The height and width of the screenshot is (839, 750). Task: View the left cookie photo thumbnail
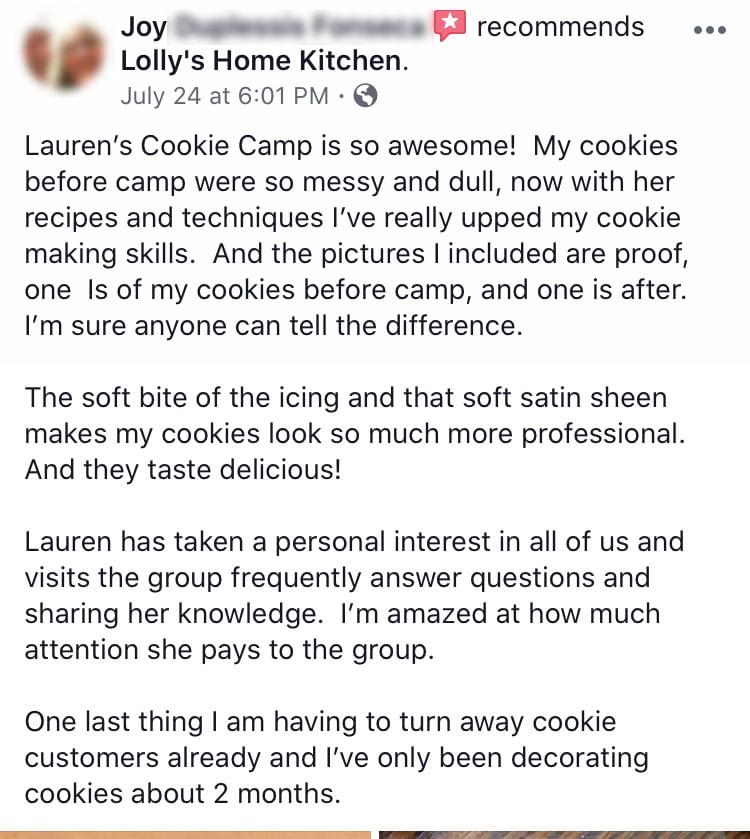point(185,835)
